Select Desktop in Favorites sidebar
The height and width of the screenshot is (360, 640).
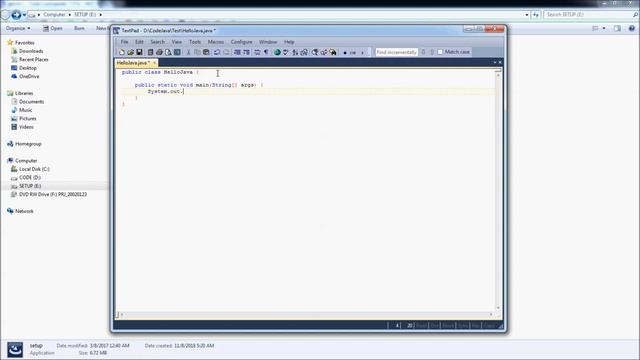tap(28, 68)
